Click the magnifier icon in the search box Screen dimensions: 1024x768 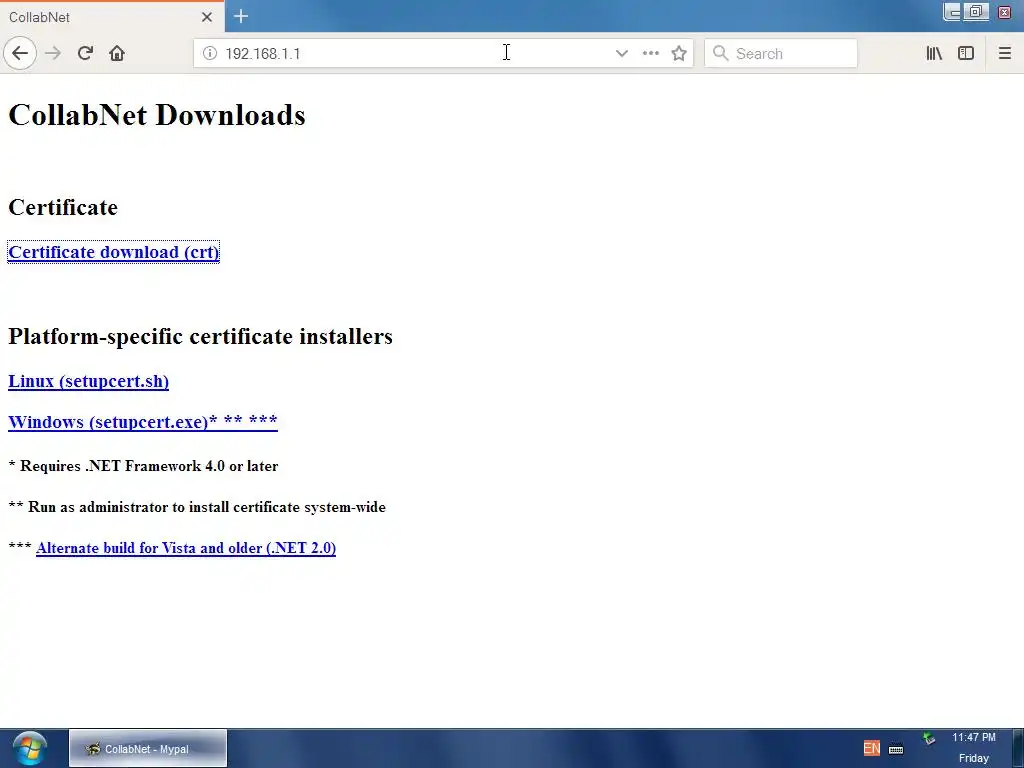pyautogui.click(x=720, y=53)
